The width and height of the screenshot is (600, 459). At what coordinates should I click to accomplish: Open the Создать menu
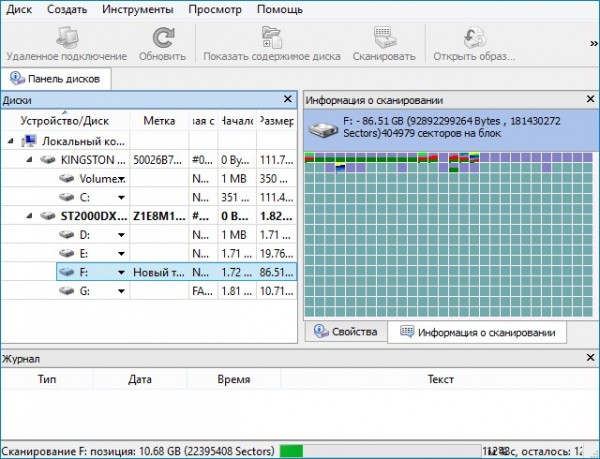(x=67, y=9)
